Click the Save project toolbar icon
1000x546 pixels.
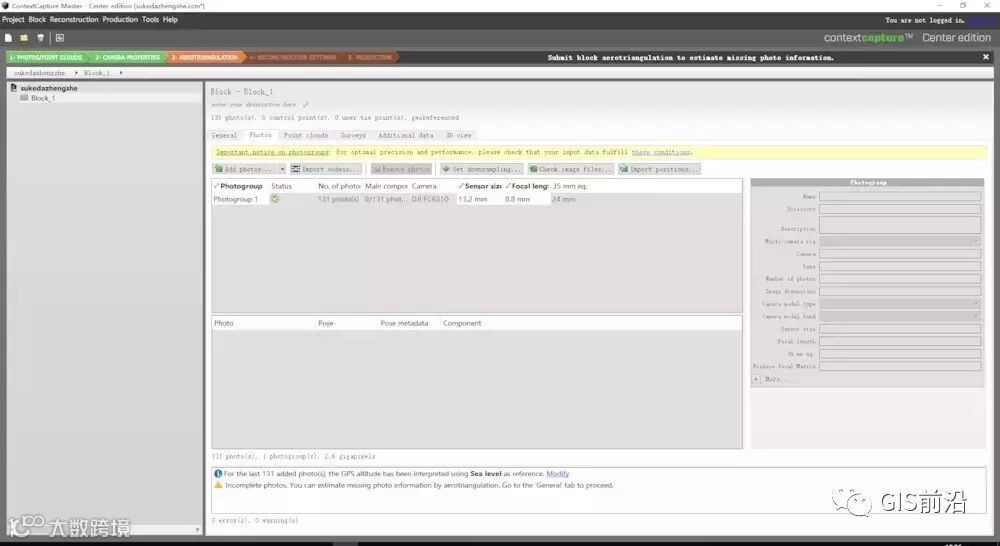pyautogui.click(x=40, y=38)
